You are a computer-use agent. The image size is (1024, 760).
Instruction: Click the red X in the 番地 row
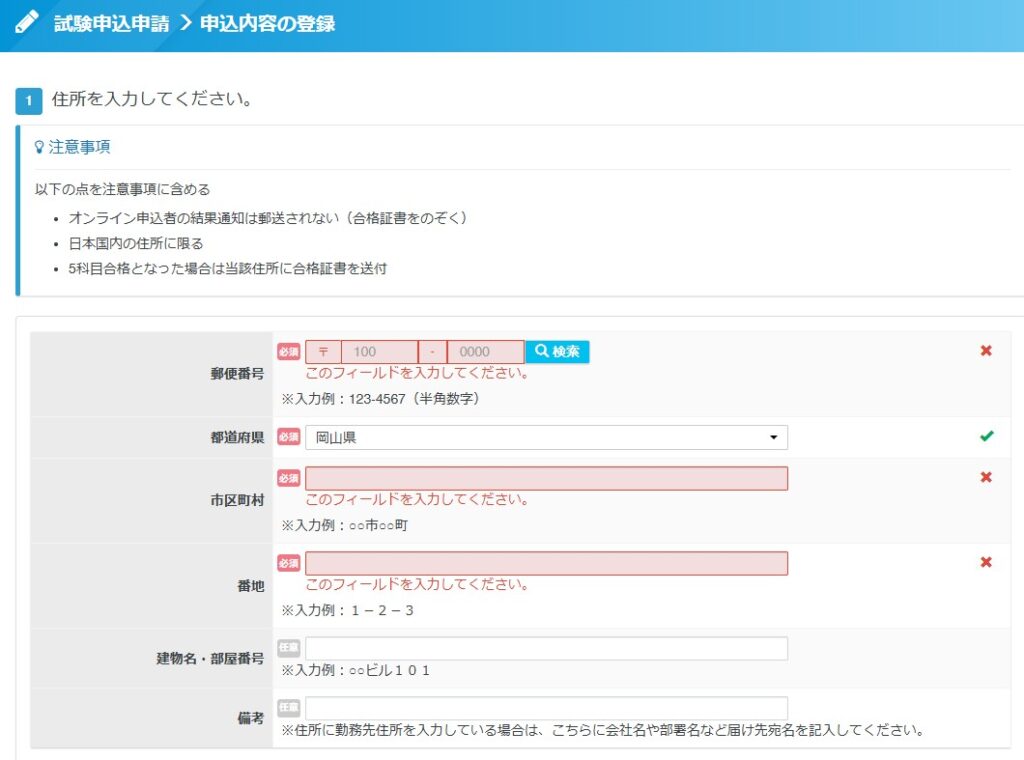986,562
